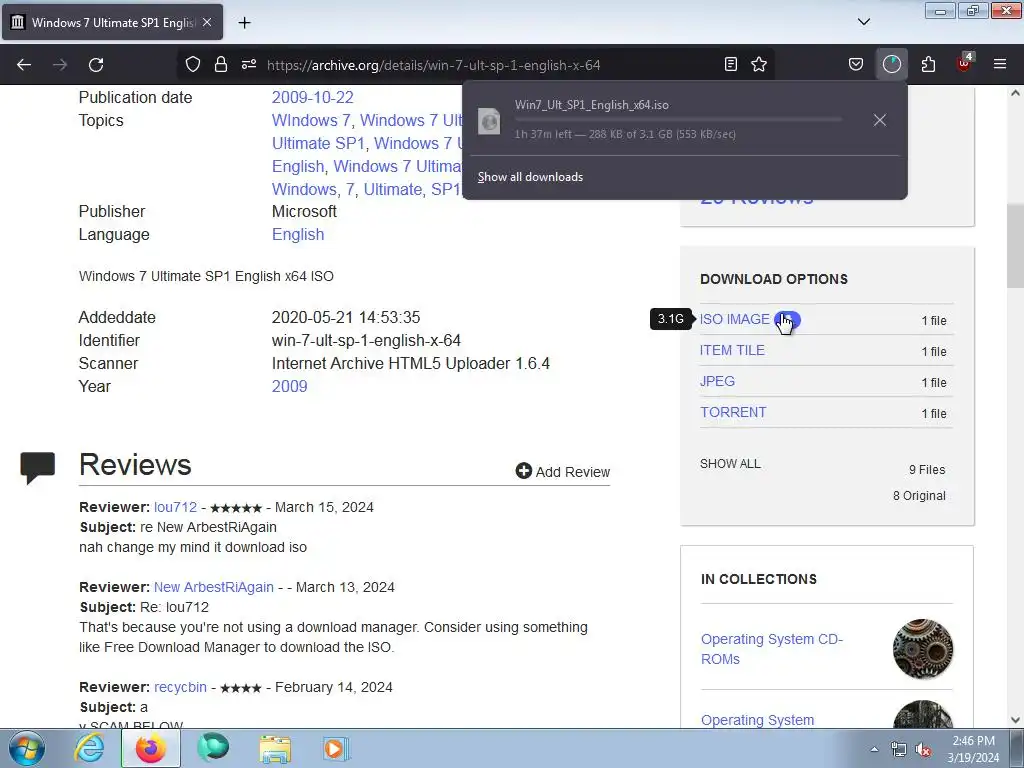Click the Add Review button
The height and width of the screenshot is (768, 1024).
click(x=563, y=472)
